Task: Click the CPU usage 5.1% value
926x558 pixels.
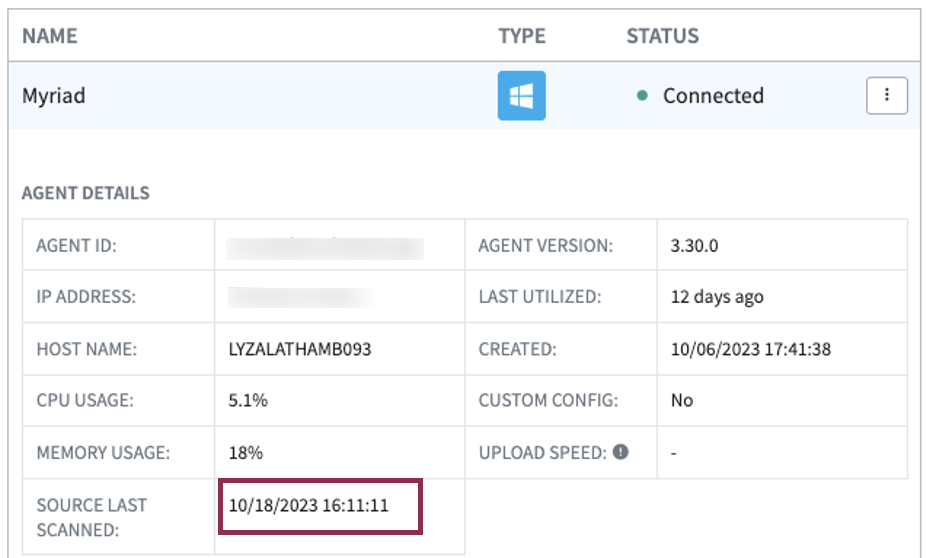Action: click(248, 400)
